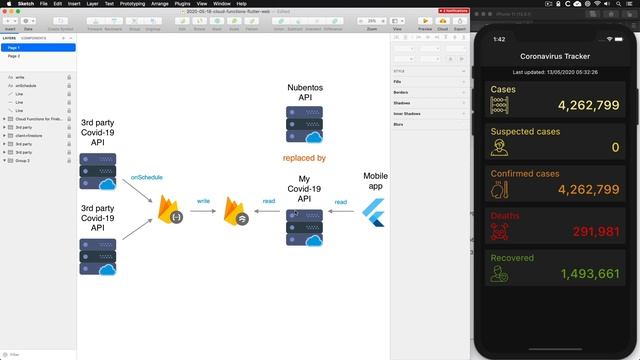The width and height of the screenshot is (640, 360).
Task: Toggle lock on 'write' layer
Action: [69, 77]
